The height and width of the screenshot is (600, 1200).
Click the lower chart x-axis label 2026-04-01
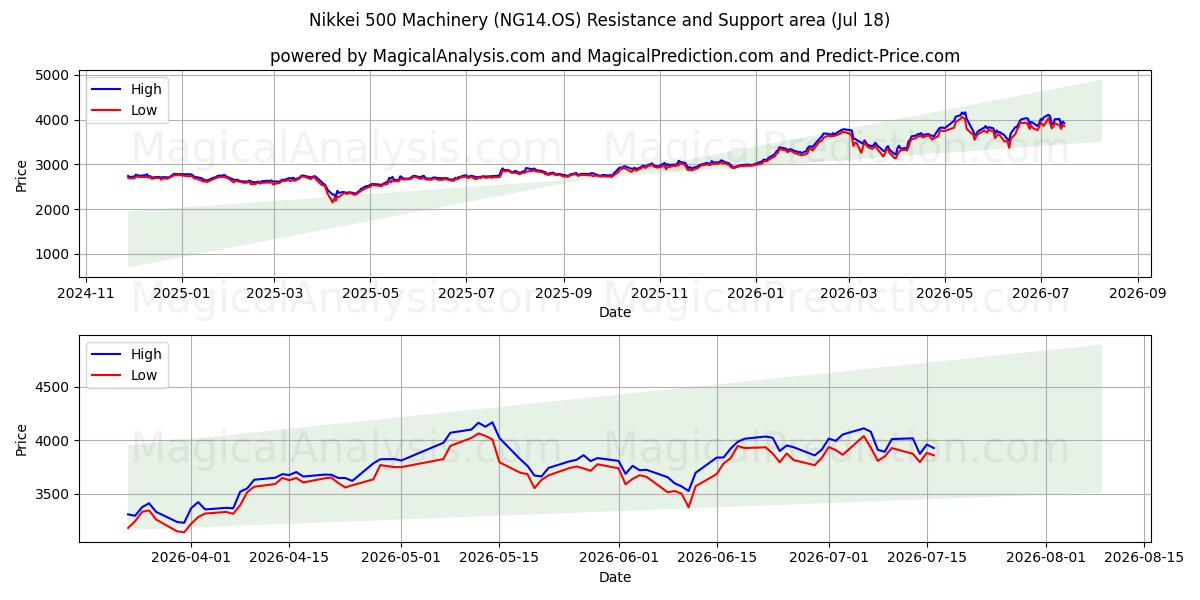tap(191, 558)
